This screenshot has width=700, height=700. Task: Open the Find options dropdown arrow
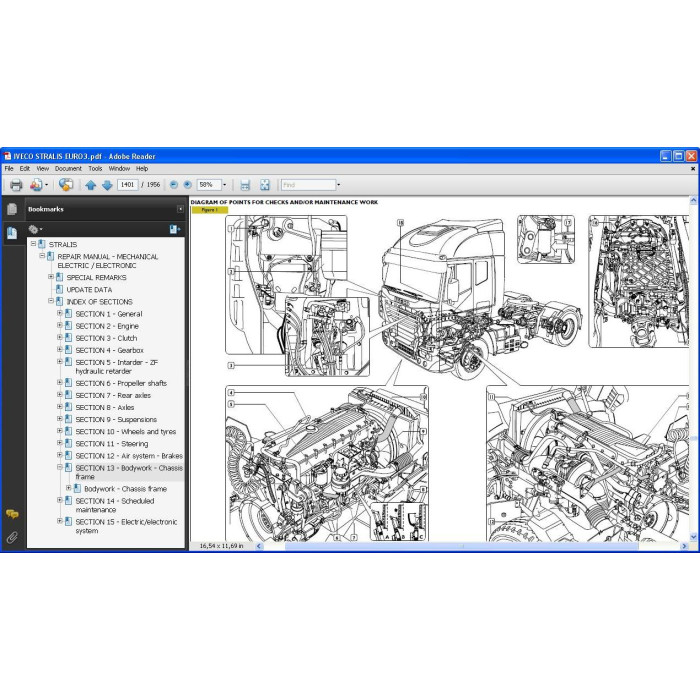pos(338,185)
